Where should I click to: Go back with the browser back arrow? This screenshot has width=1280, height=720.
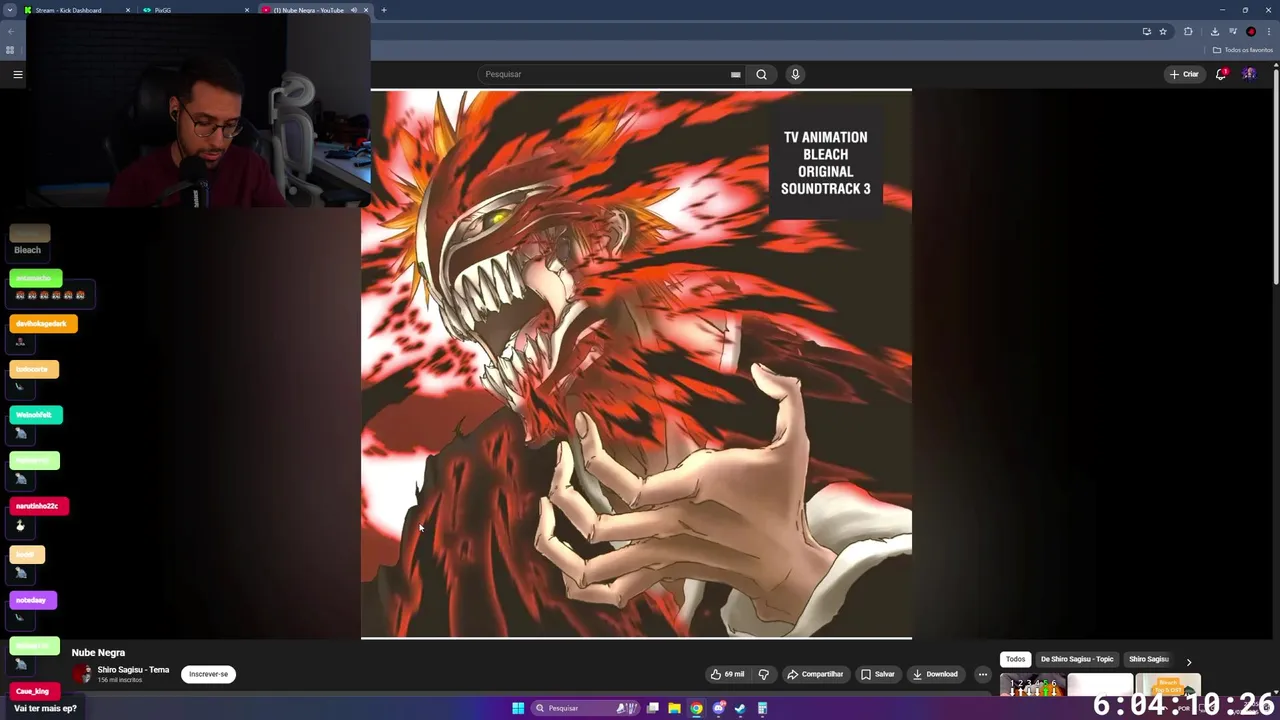(10, 31)
